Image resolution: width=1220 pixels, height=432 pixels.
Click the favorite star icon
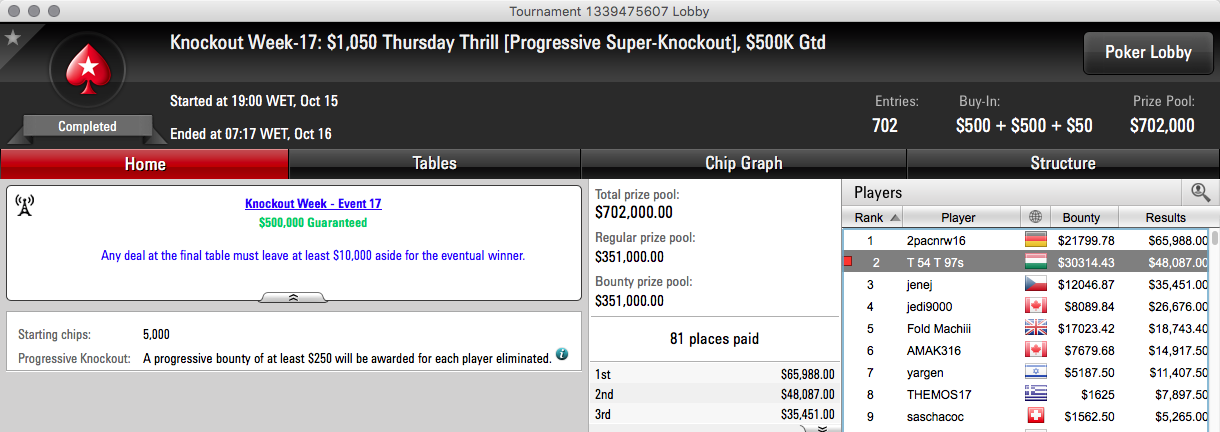tap(13, 38)
